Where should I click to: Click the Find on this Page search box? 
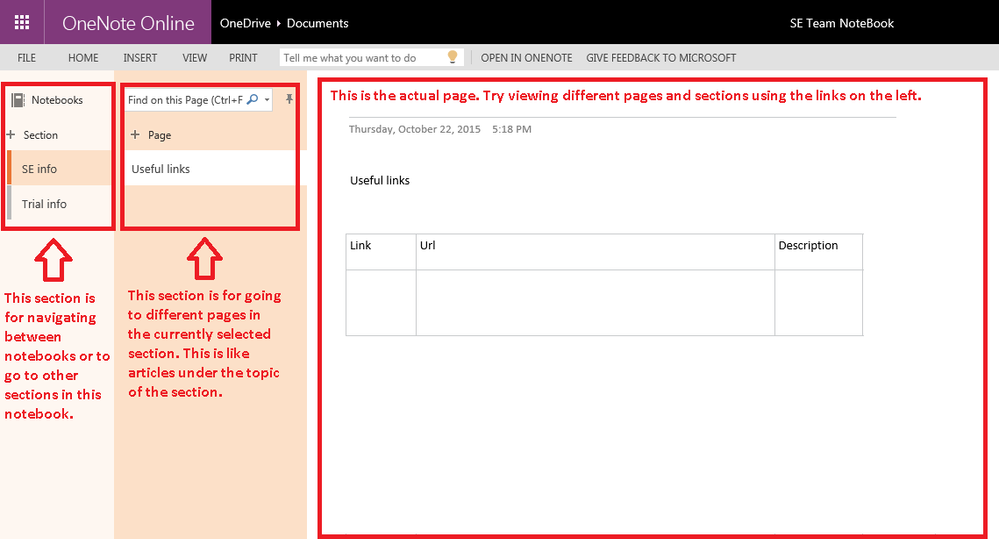coord(199,99)
